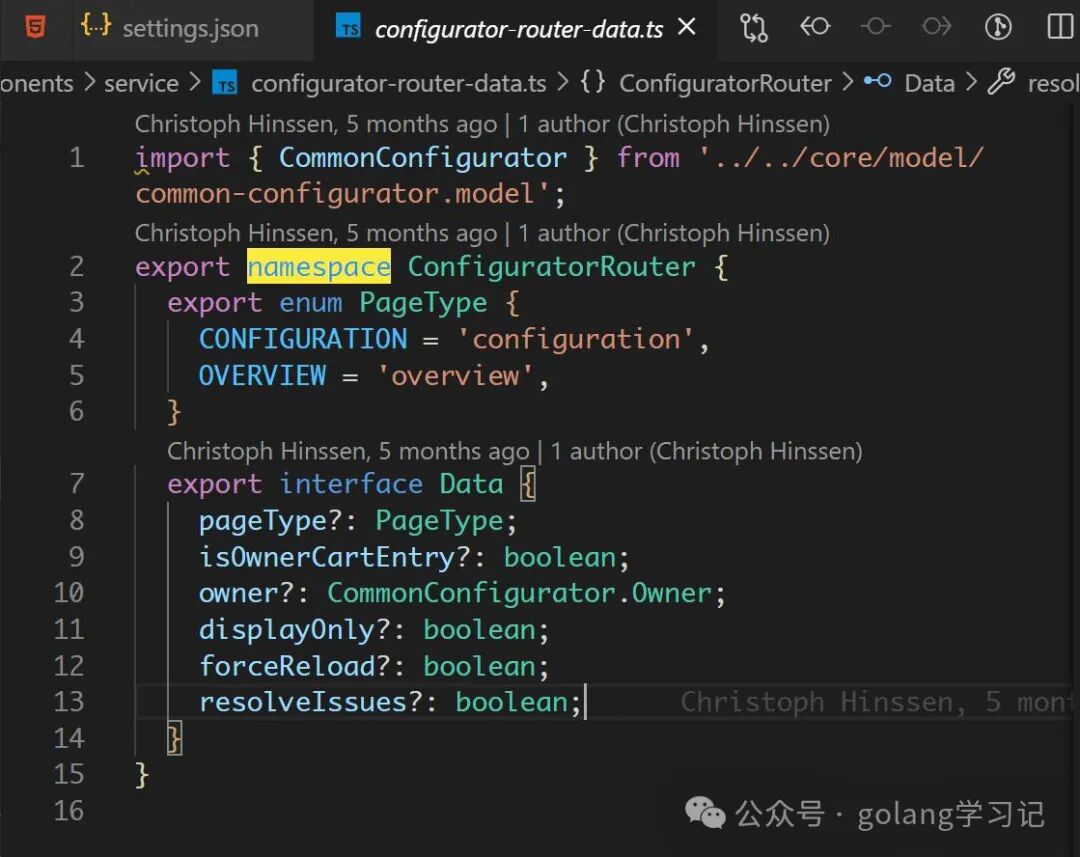
Task: Click the 'configuration' string literal
Action: tap(576, 339)
